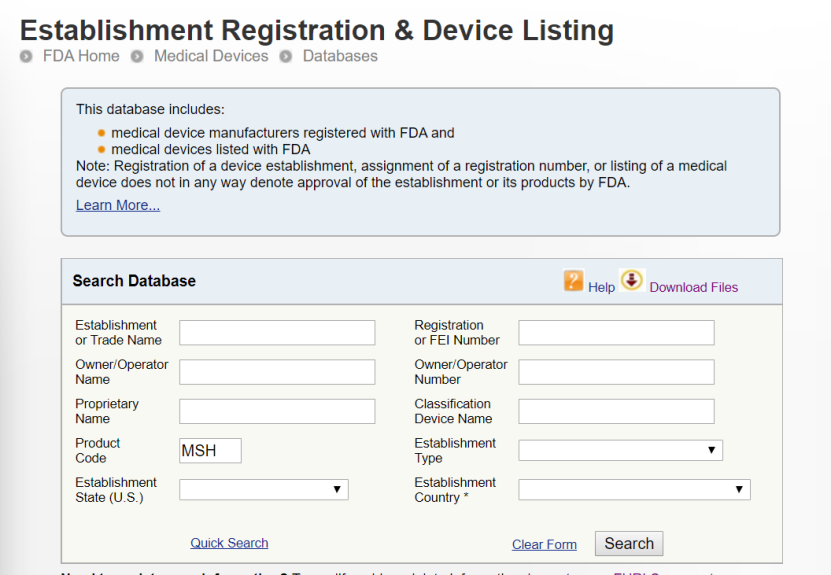This screenshot has width=831, height=575.
Task: Select the Classification Device Name field
Action: (616, 411)
